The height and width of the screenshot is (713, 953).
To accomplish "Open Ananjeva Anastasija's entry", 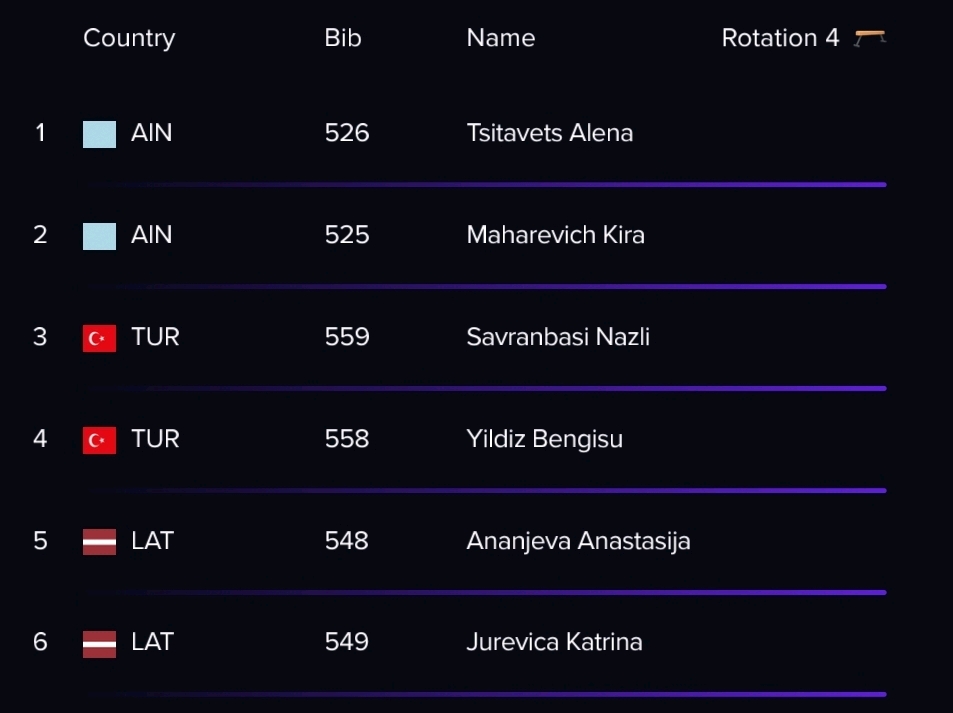I will tap(578, 541).
